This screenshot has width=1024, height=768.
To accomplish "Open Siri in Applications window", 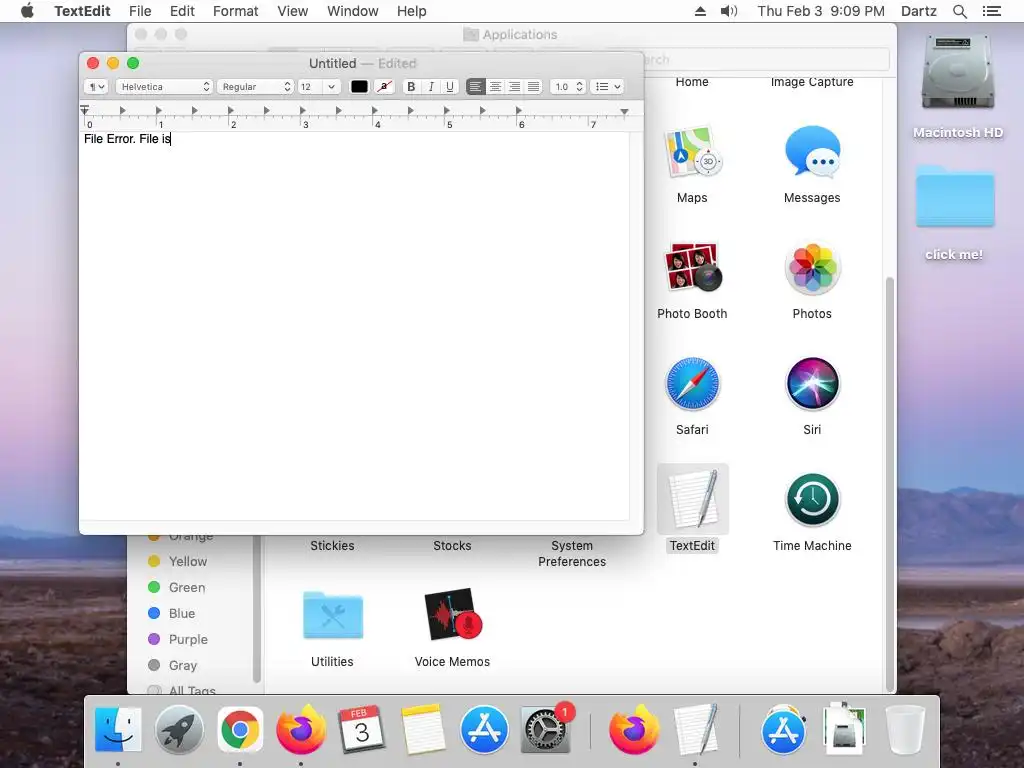I will (812, 384).
